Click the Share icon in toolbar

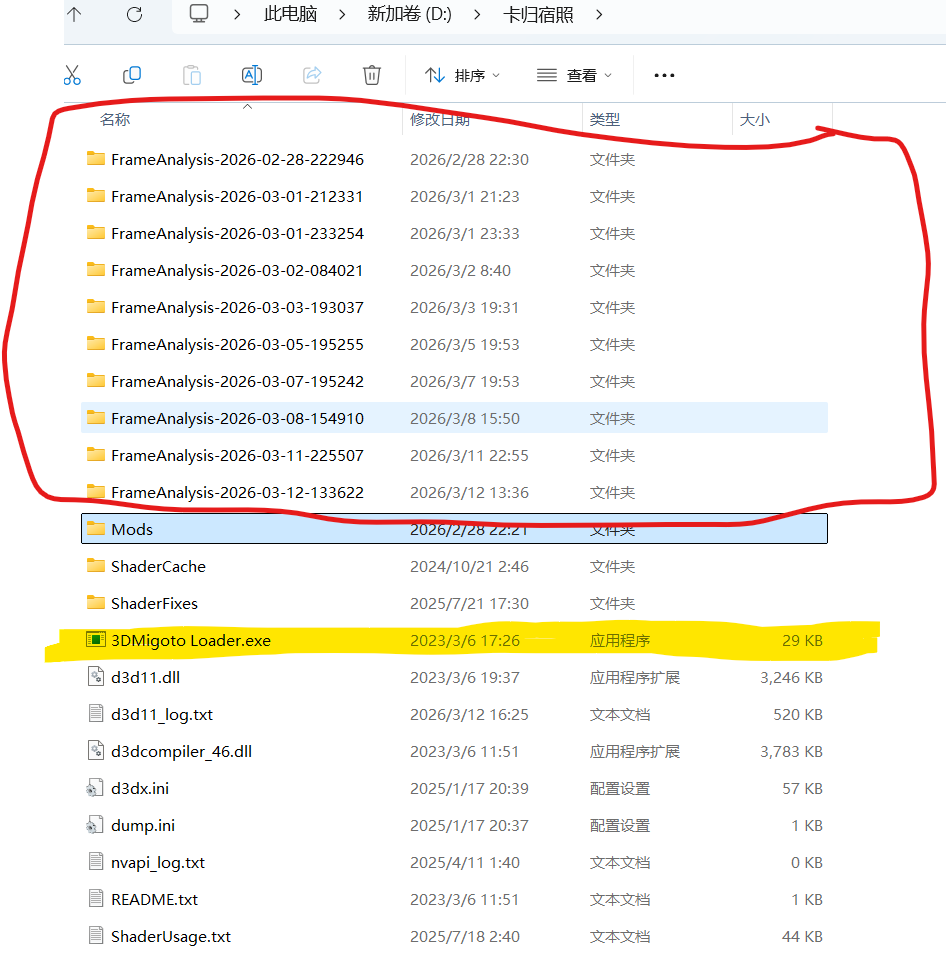[x=312, y=75]
